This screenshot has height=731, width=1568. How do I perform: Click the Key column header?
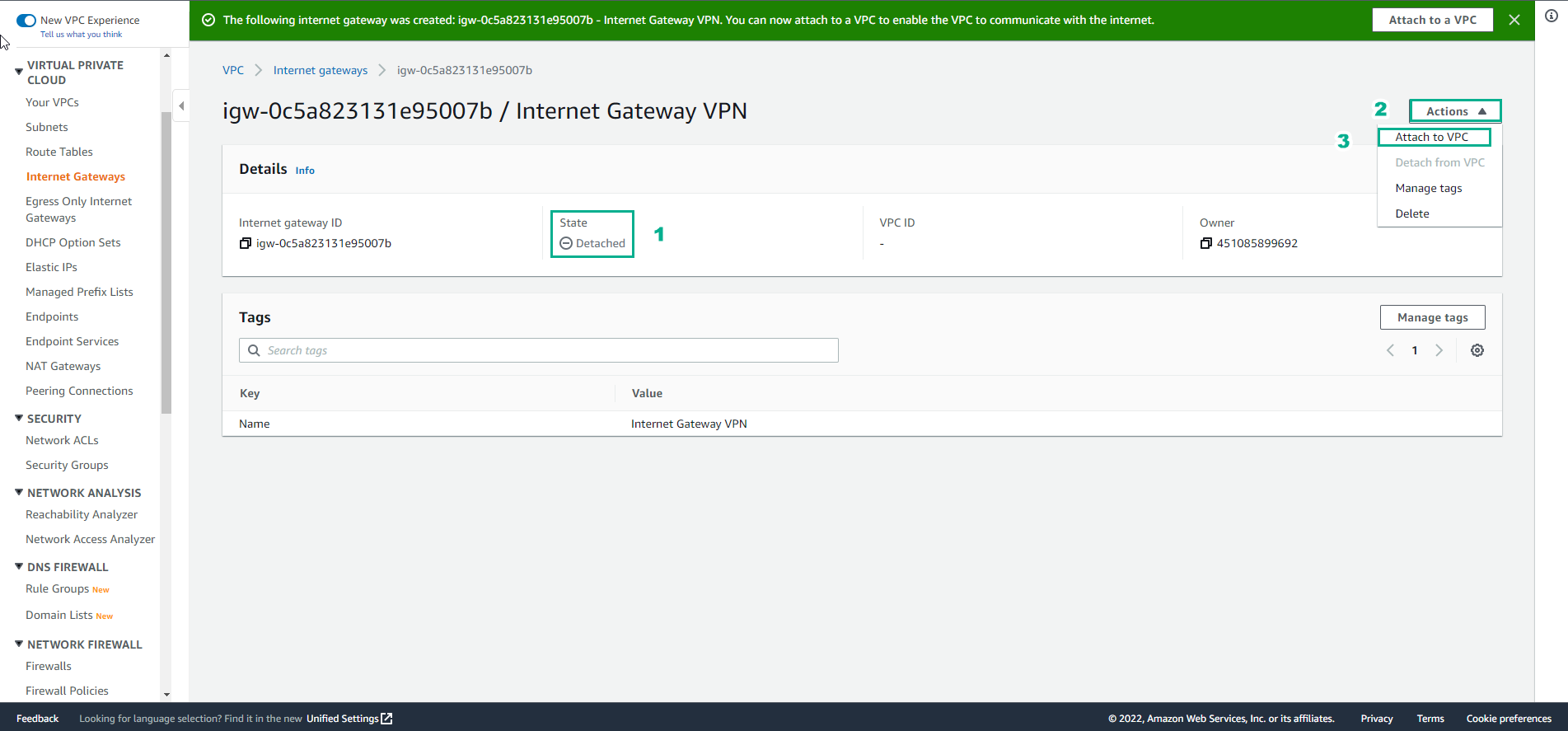[x=250, y=393]
